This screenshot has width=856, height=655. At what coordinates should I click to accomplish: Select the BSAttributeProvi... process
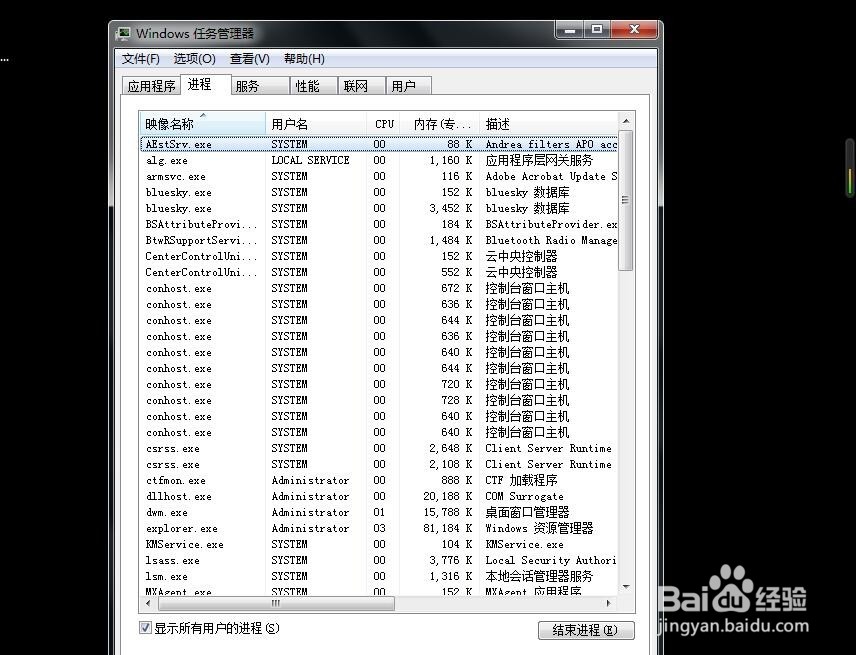click(x=379, y=224)
